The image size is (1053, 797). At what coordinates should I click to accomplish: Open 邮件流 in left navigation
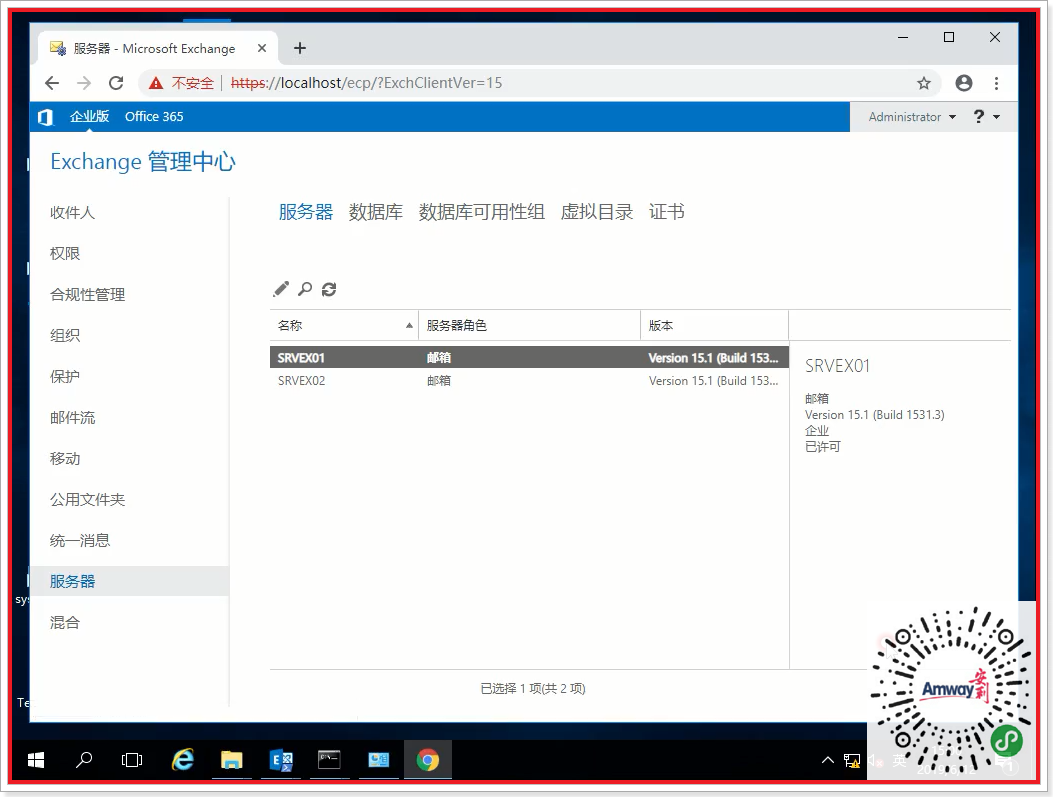tap(73, 418)
